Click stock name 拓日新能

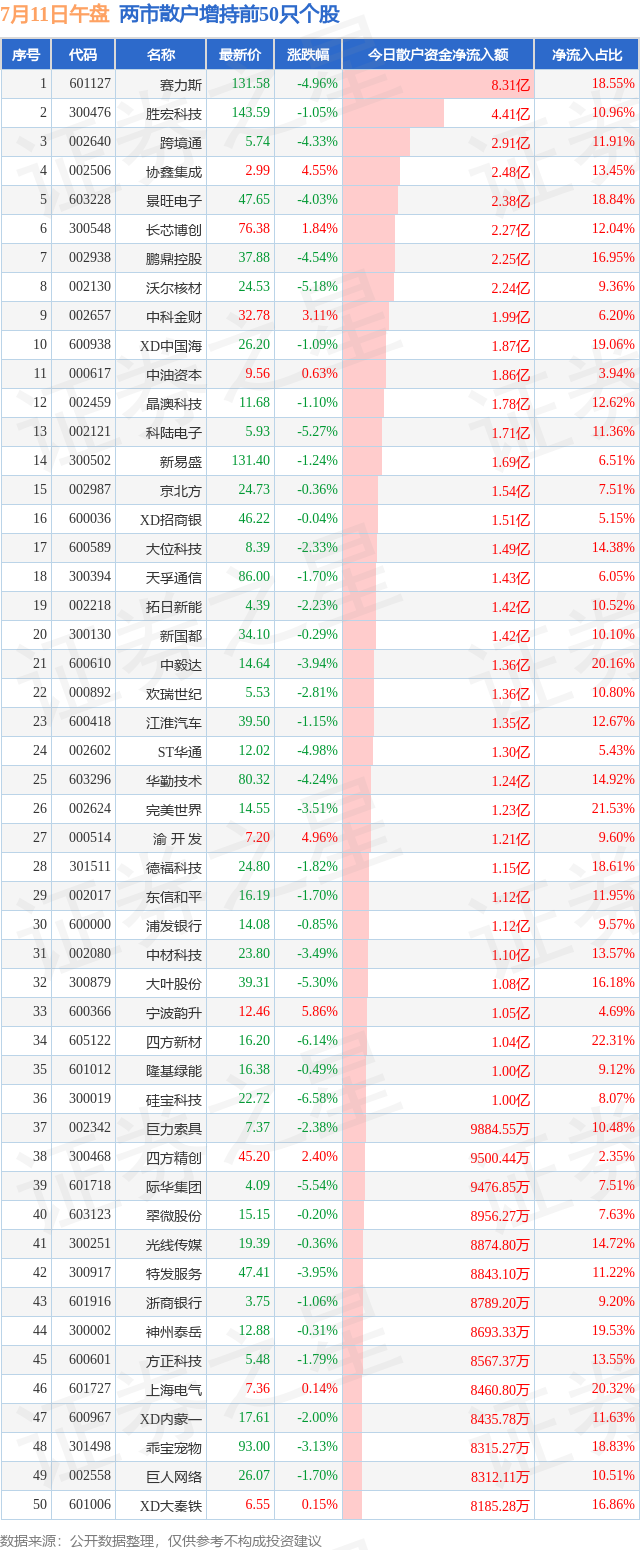coord(174,607)
